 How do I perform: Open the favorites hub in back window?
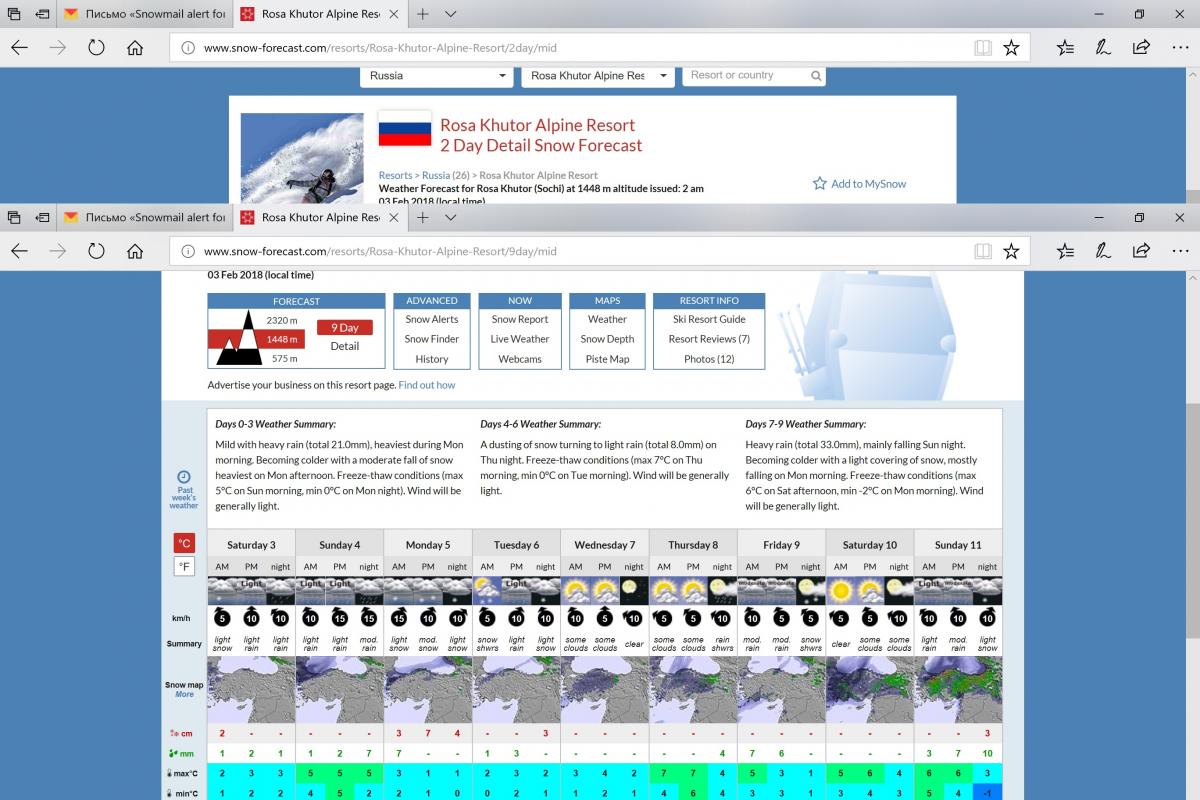[x=1065, y=47]
